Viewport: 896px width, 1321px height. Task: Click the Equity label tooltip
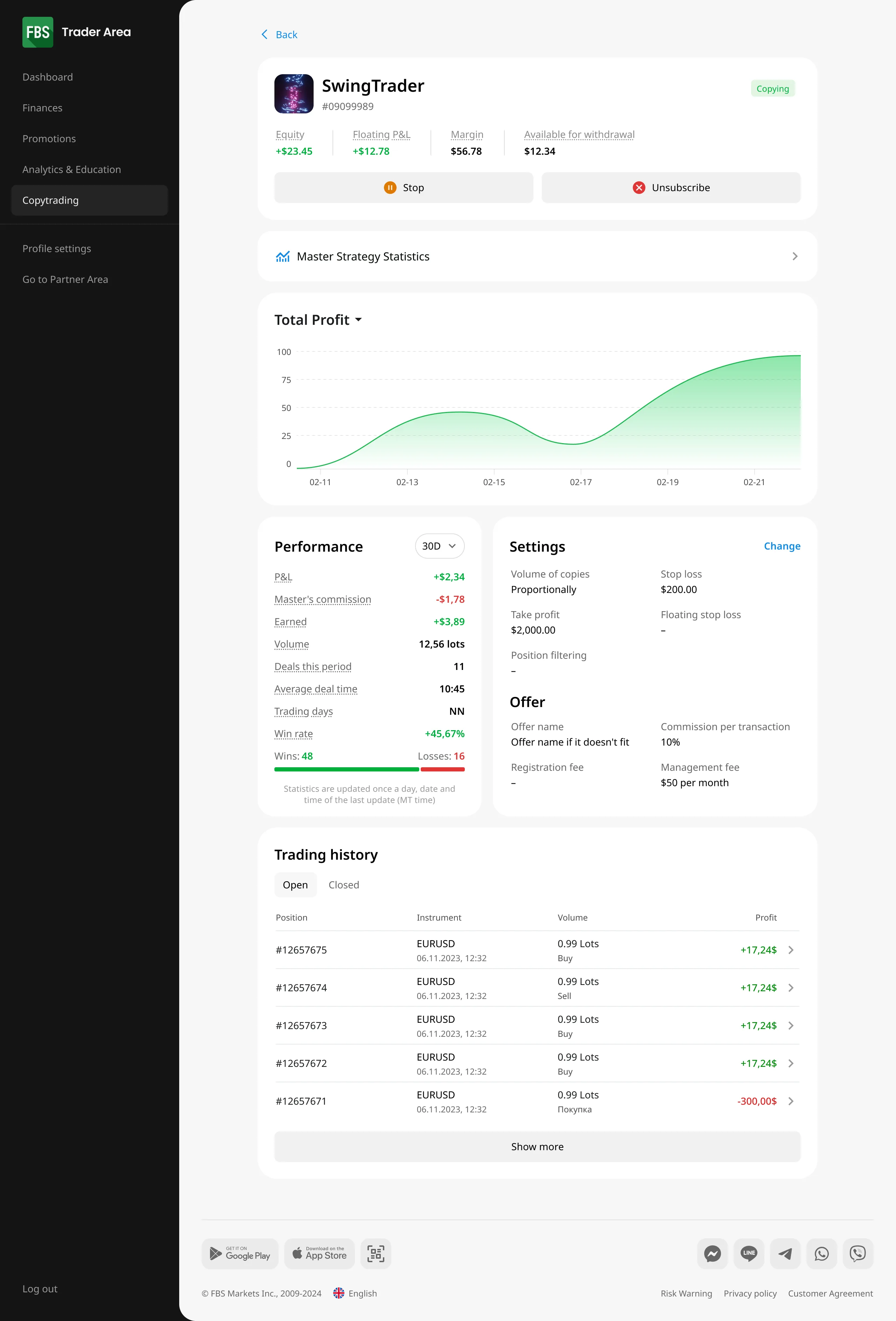(x=290, y=135)
